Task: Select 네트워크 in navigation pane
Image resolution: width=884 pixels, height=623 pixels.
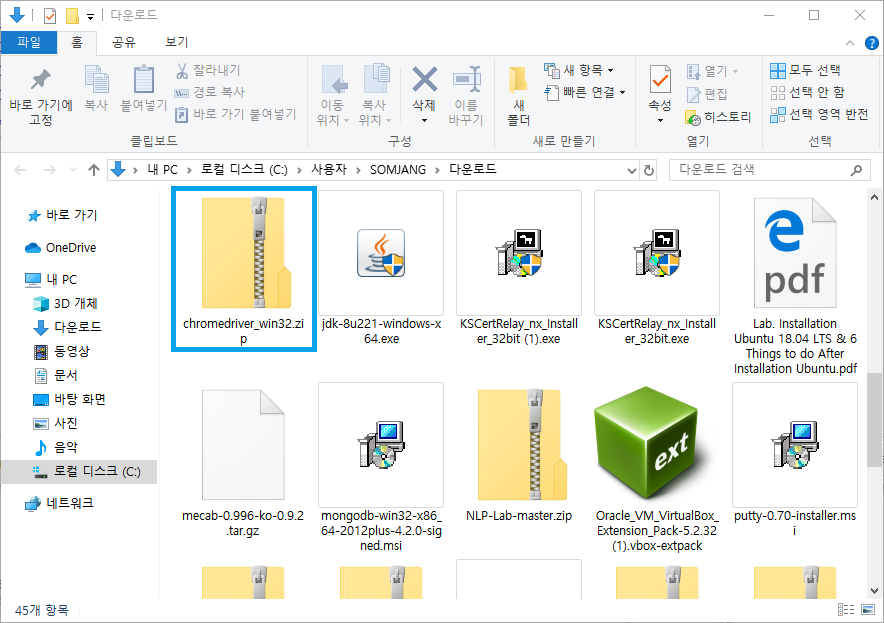Action: click(x=59, y=503)
